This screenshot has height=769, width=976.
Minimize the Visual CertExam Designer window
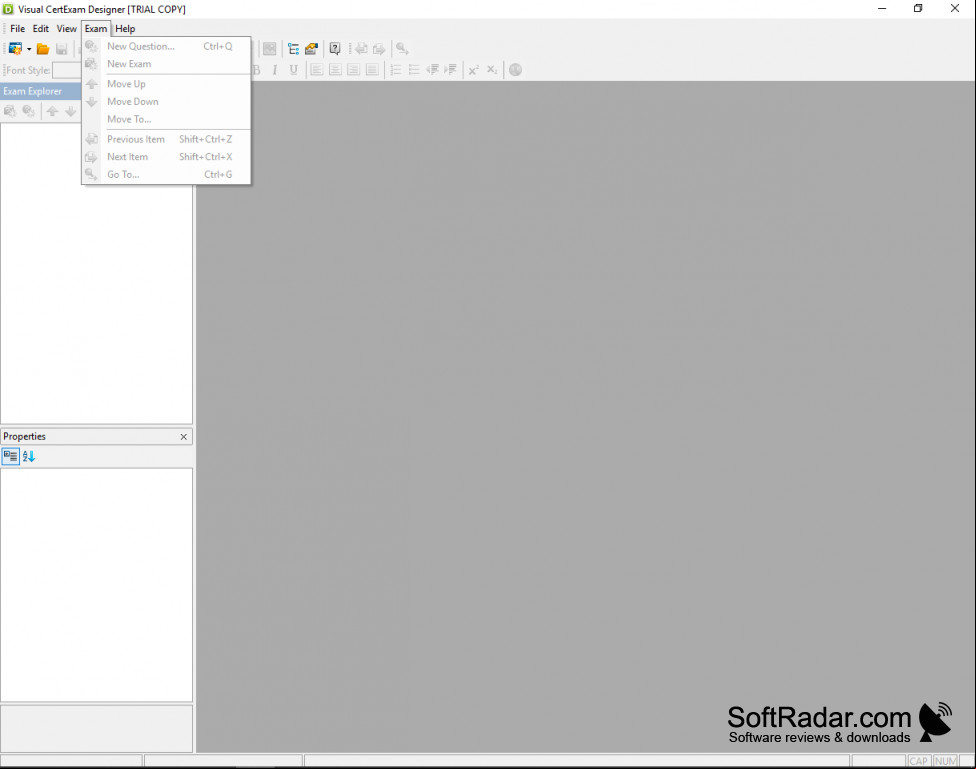(x=882, y=9)
